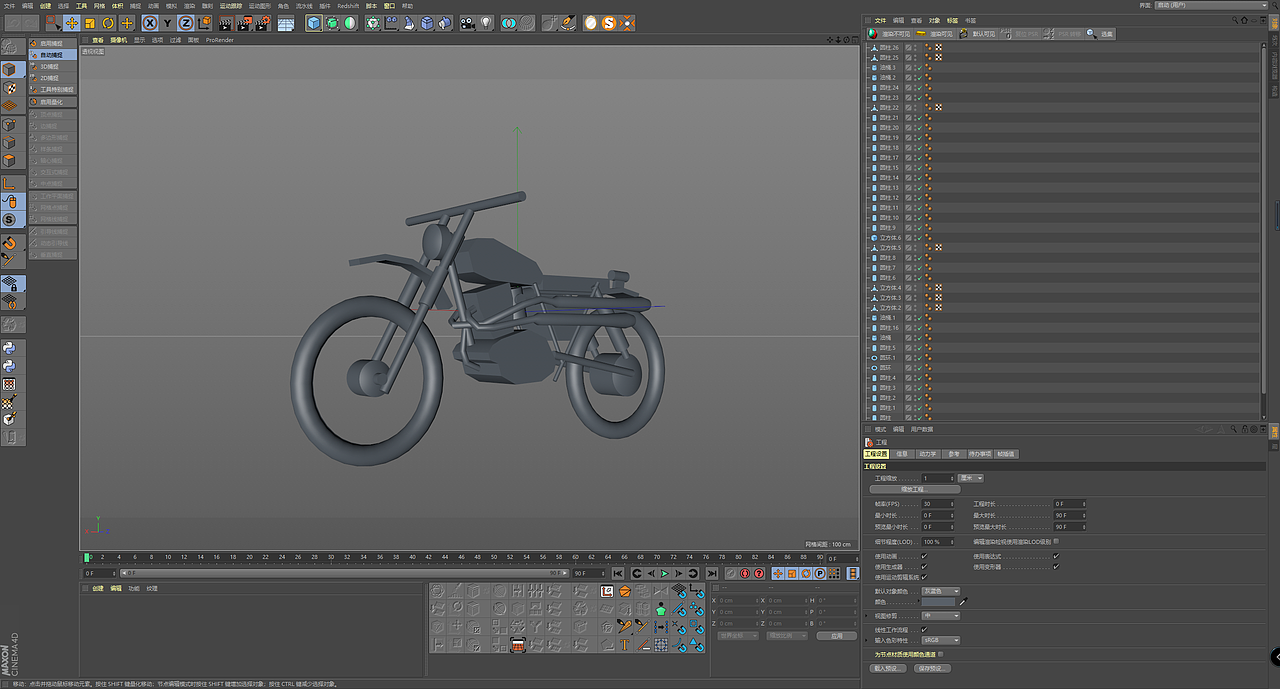
Task: Toggle 使用变形器 use deformers checkbox
Action: click(1056, 567)
